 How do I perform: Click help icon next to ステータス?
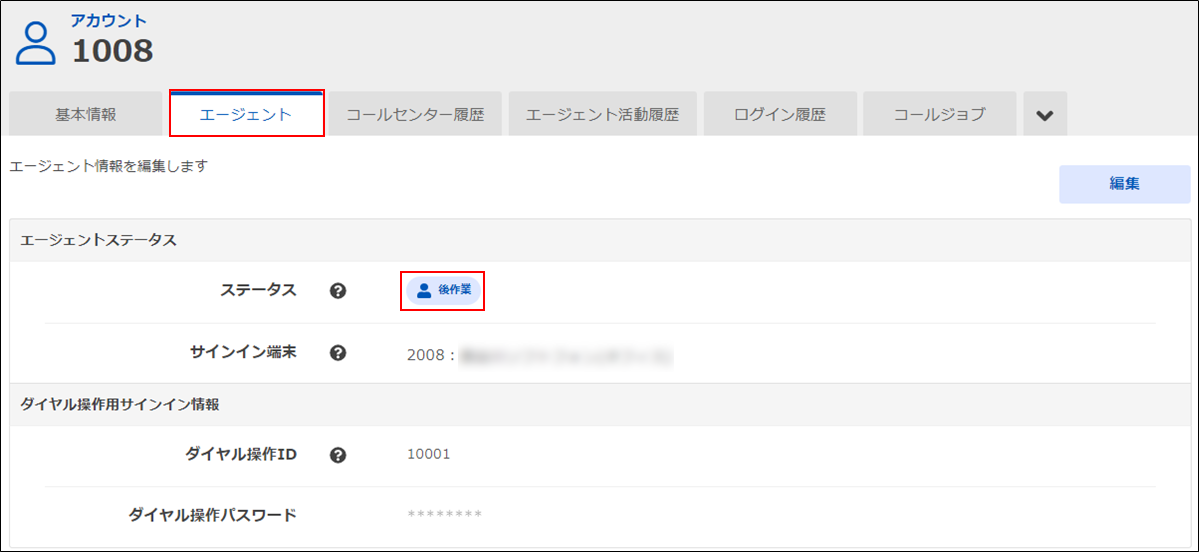(338, 291)
